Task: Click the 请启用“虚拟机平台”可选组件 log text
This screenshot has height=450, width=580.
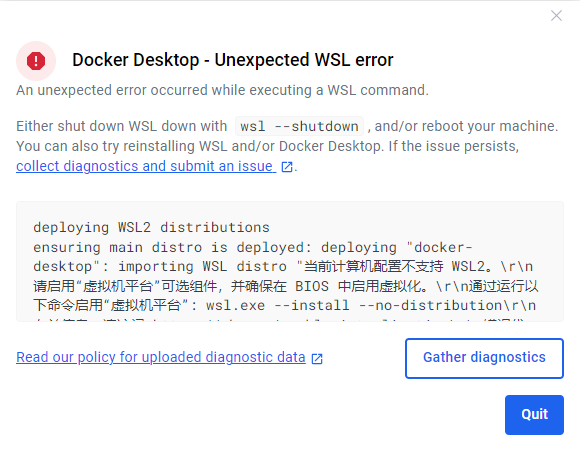Action: (x=125, y=286)
